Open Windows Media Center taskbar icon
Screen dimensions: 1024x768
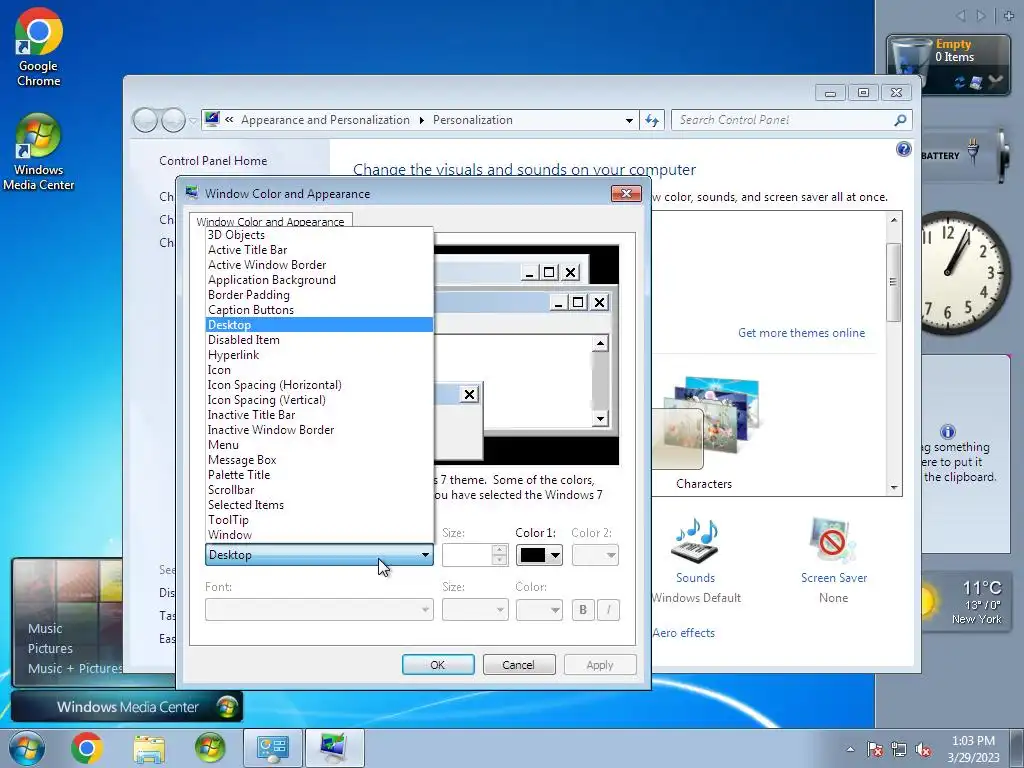pyautogui.click(x=210, y=748)
